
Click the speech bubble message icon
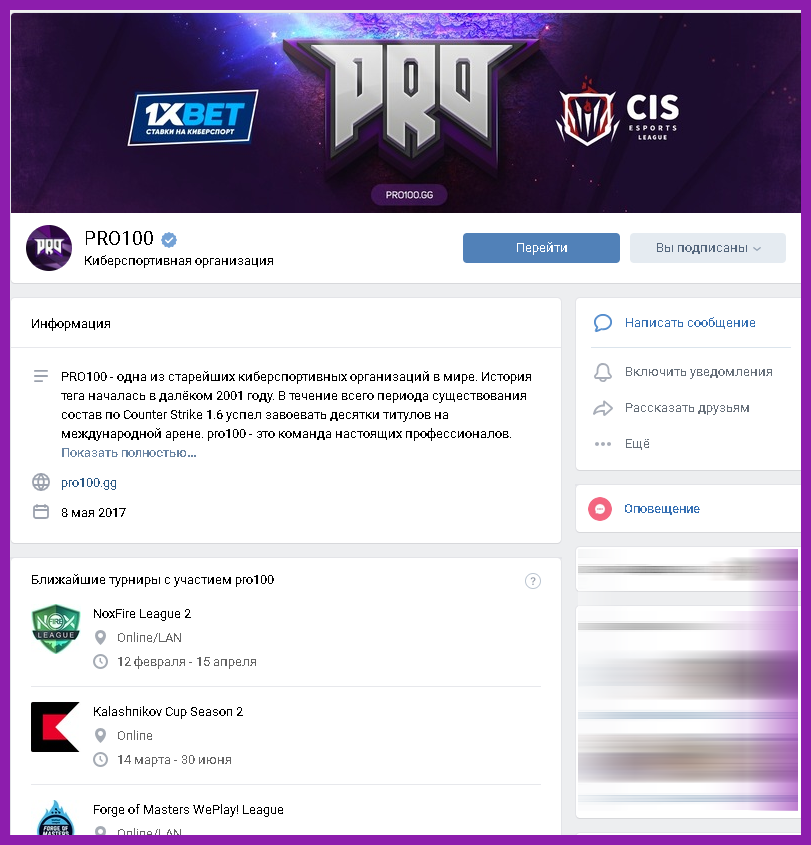tap(602, 323)
